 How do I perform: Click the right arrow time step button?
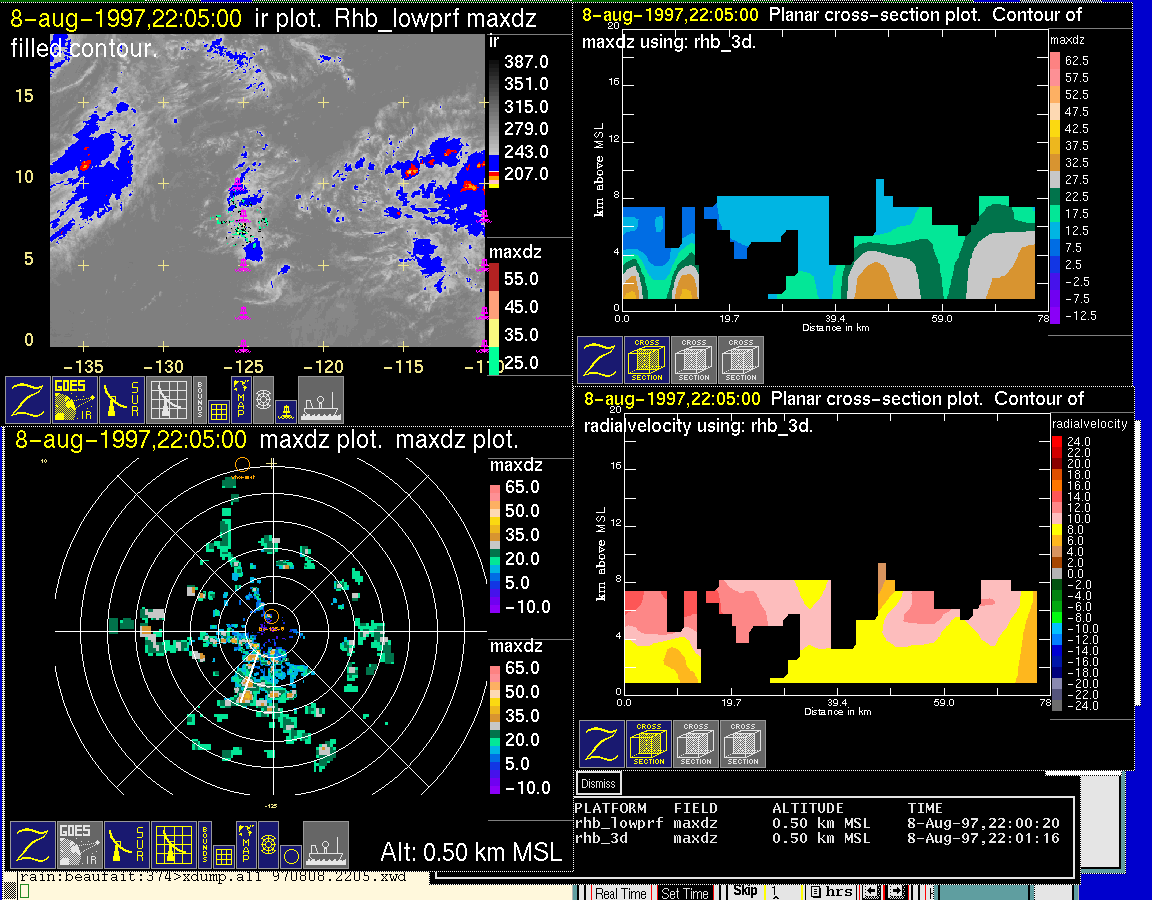[896, 892]
